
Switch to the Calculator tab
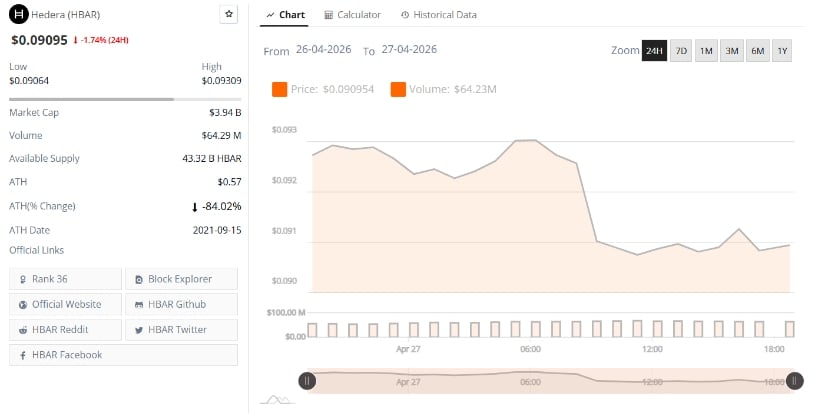(353, 15)
